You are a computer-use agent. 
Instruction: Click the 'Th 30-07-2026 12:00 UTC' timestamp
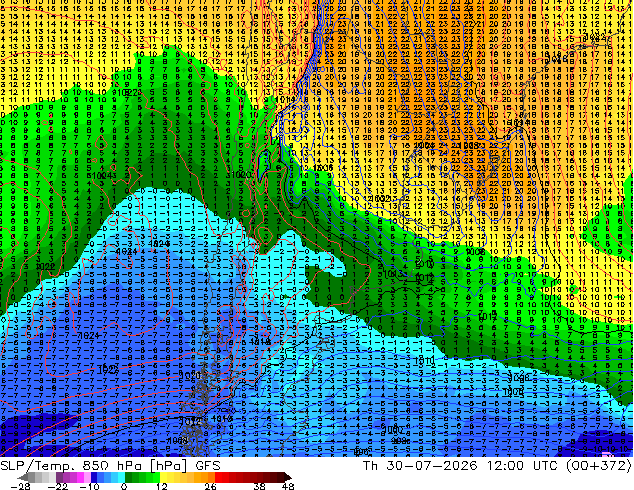[460, 466]
